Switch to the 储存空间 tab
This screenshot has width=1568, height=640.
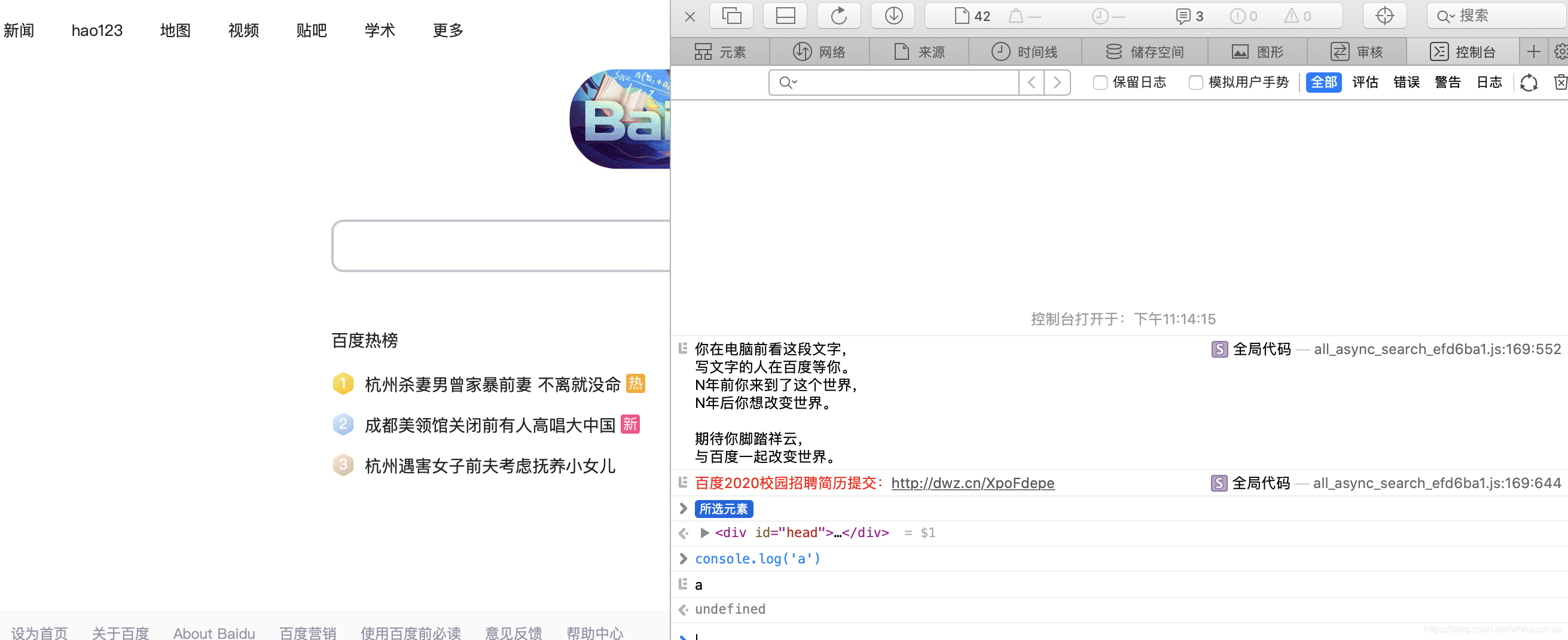point(1145,52)
